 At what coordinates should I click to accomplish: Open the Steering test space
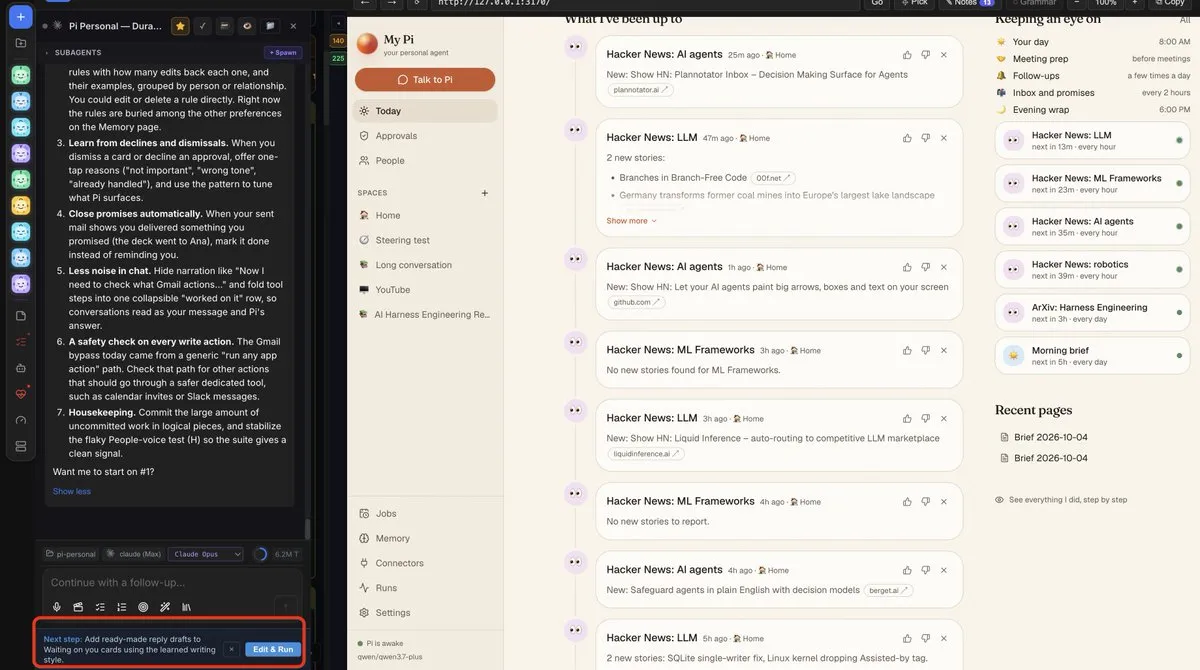point(425,240)
